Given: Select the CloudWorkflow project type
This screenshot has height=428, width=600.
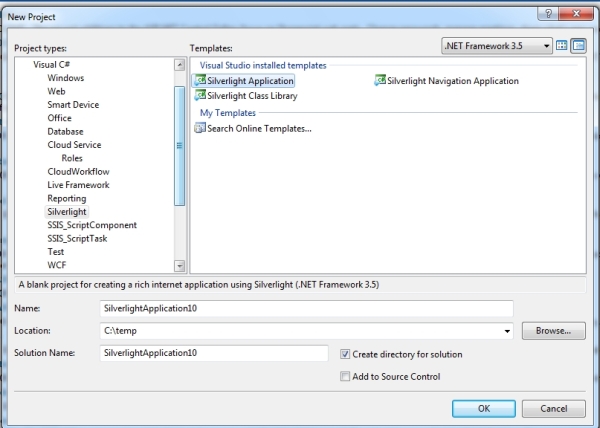Looking at the screenshot, I should pyautogui.click(x=78, y=171).
